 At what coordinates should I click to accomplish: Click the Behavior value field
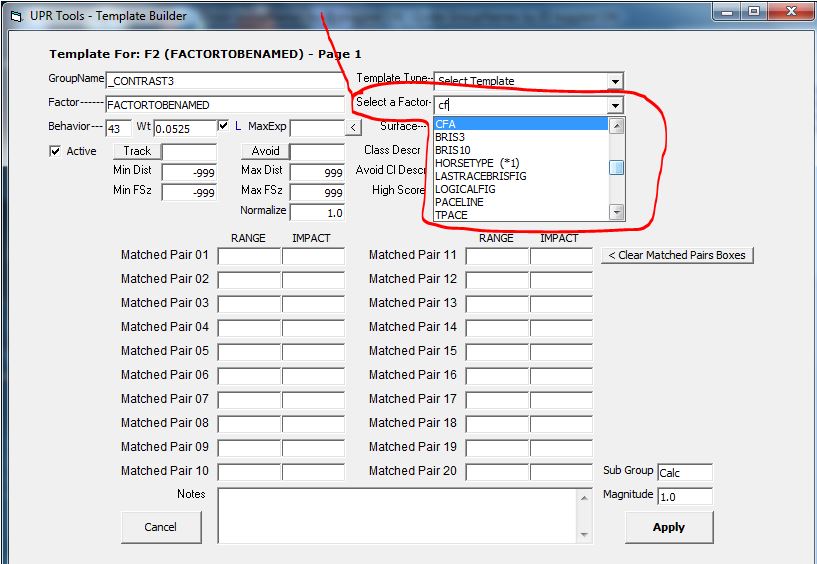coord(119,128)
